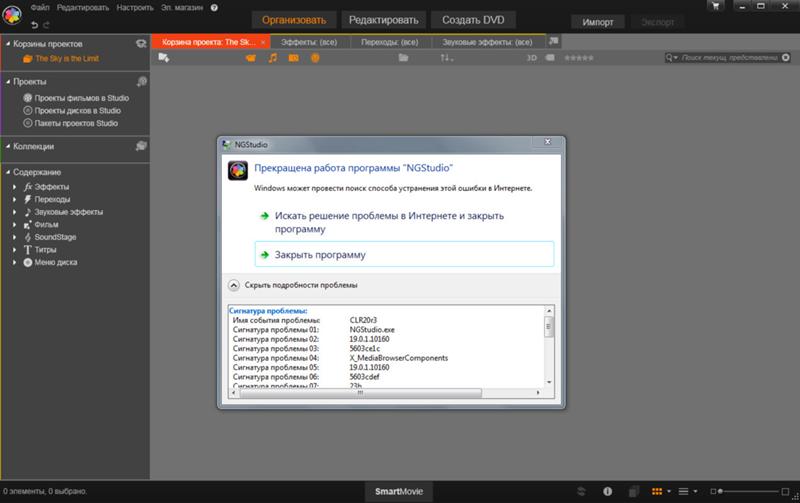Click the SmartMovie button

(399, 491)
